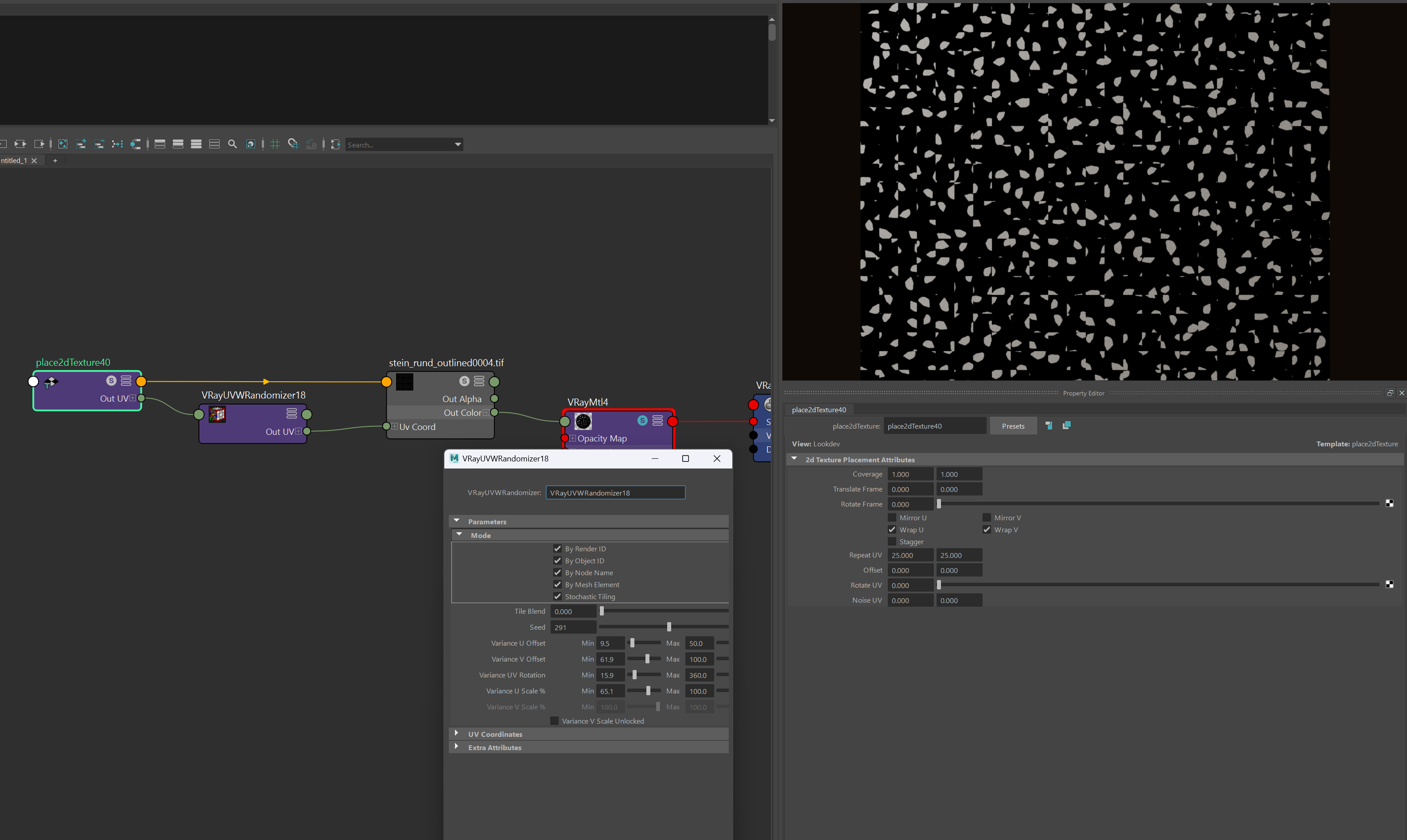Enable Stagger checkbox
This screenshot has height=840, width=1407.
point(892,542)
